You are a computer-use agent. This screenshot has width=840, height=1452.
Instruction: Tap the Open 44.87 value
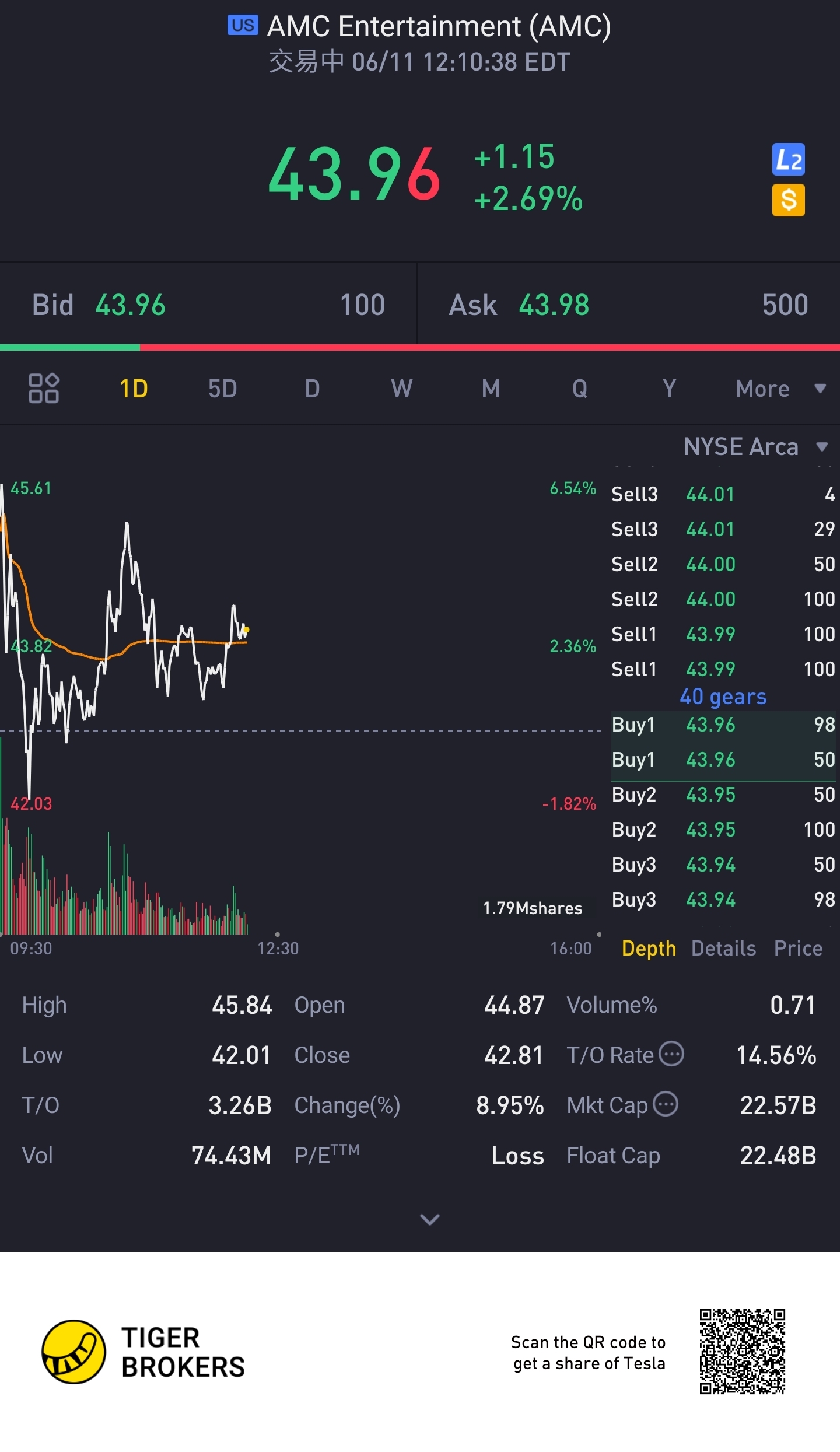click(514, 1005)
